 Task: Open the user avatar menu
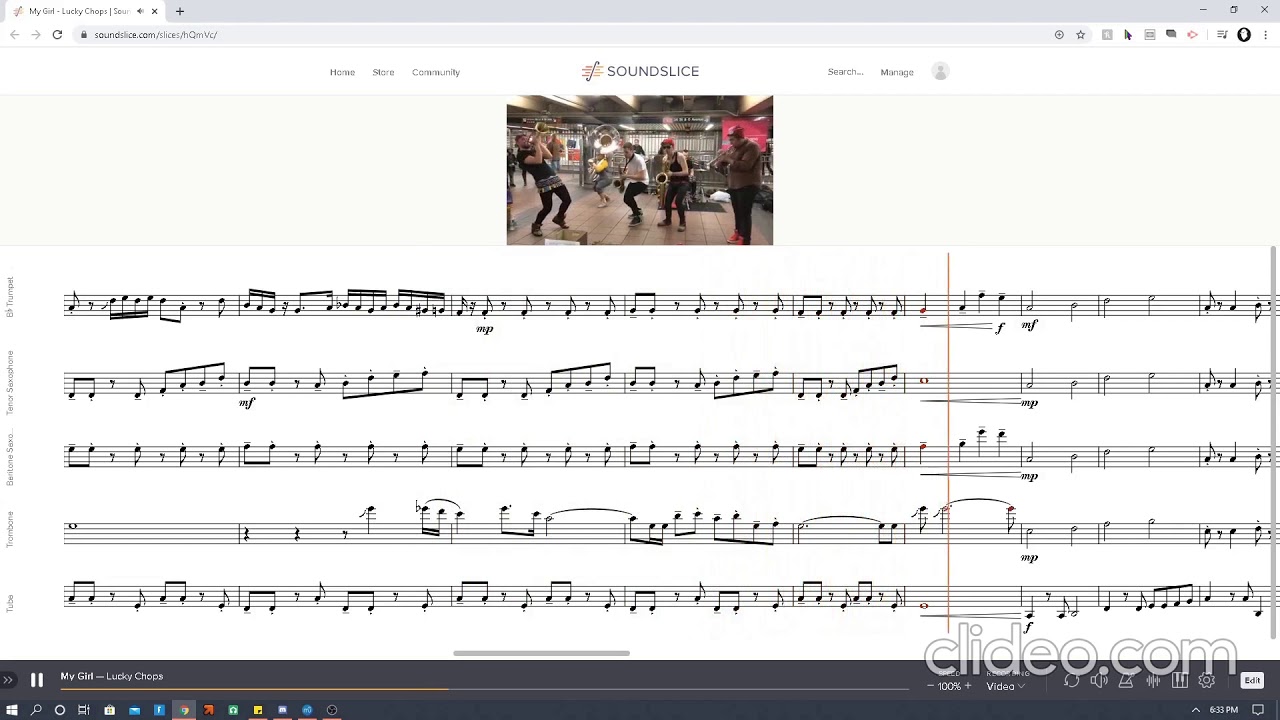940,71
